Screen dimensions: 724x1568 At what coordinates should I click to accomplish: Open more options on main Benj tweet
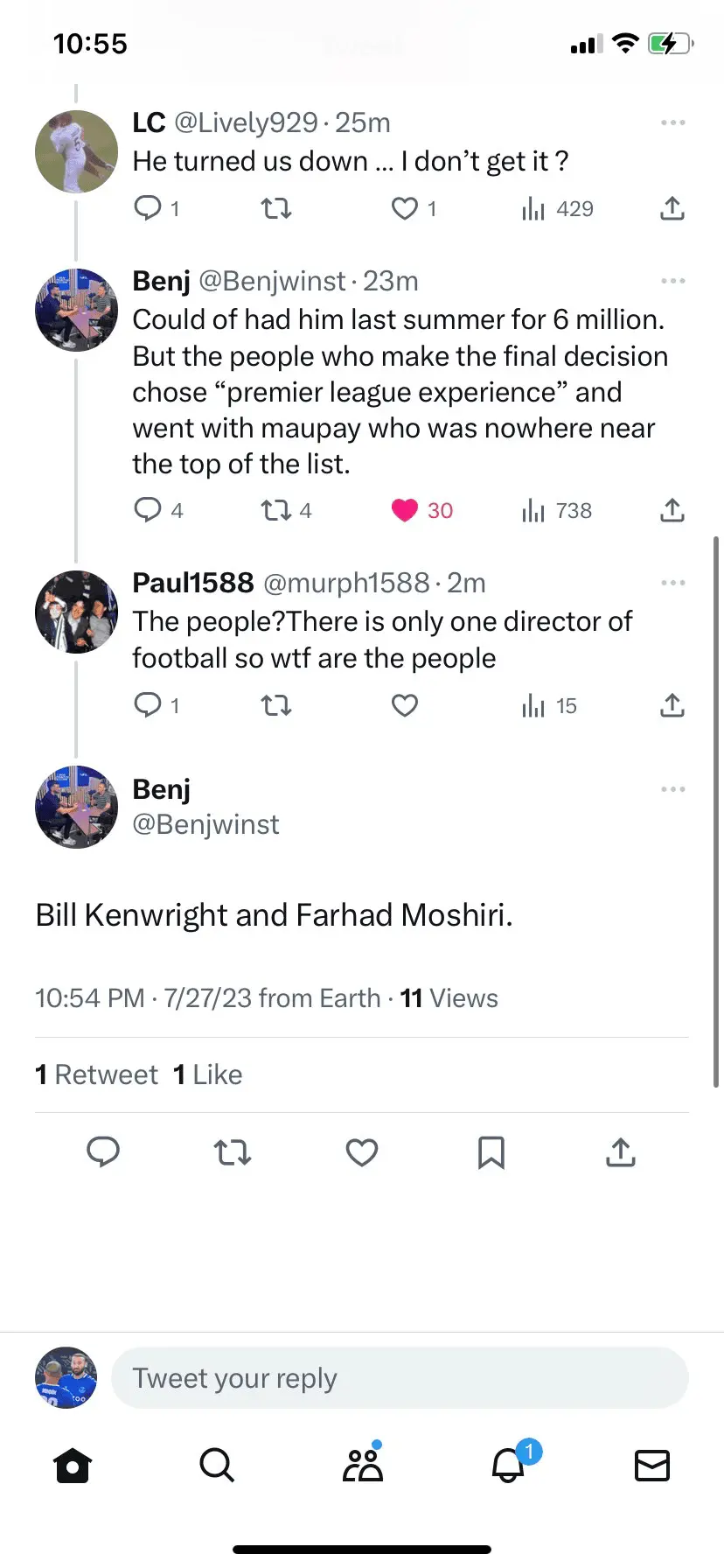tap(672, 789)
